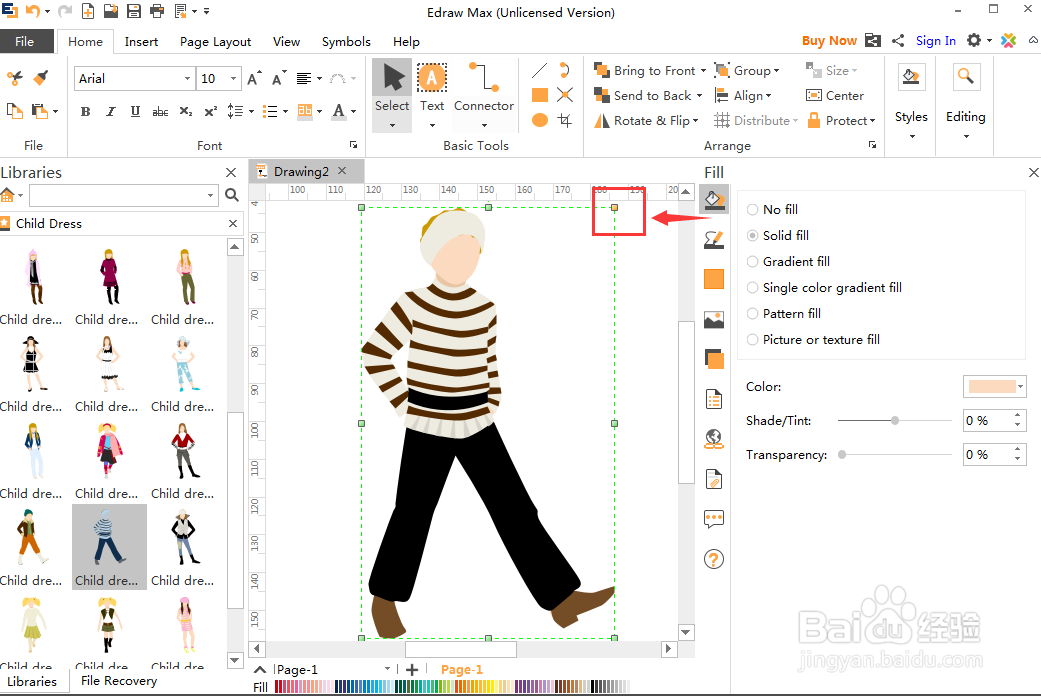1041x696 pixels.
Task: Click the Fill paint bucket icon in sidebar
Action: pos(714,199)
